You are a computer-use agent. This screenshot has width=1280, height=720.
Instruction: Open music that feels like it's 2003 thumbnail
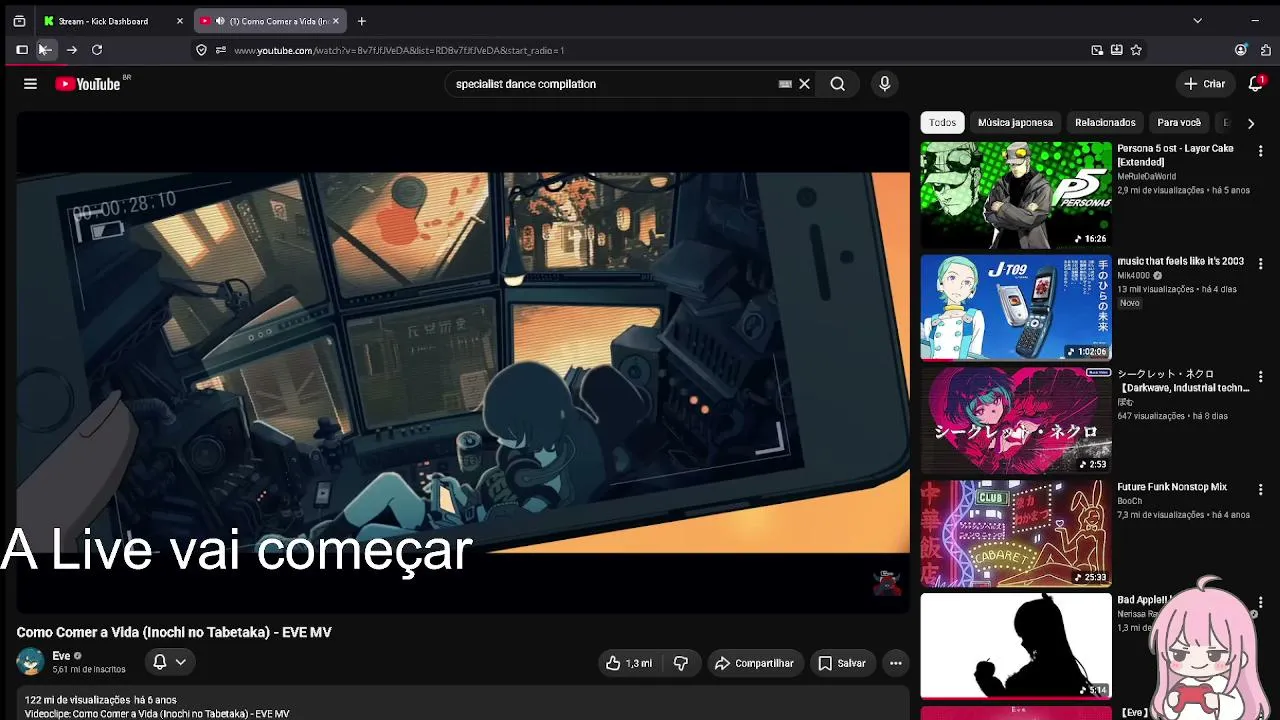coord(1016,308)
